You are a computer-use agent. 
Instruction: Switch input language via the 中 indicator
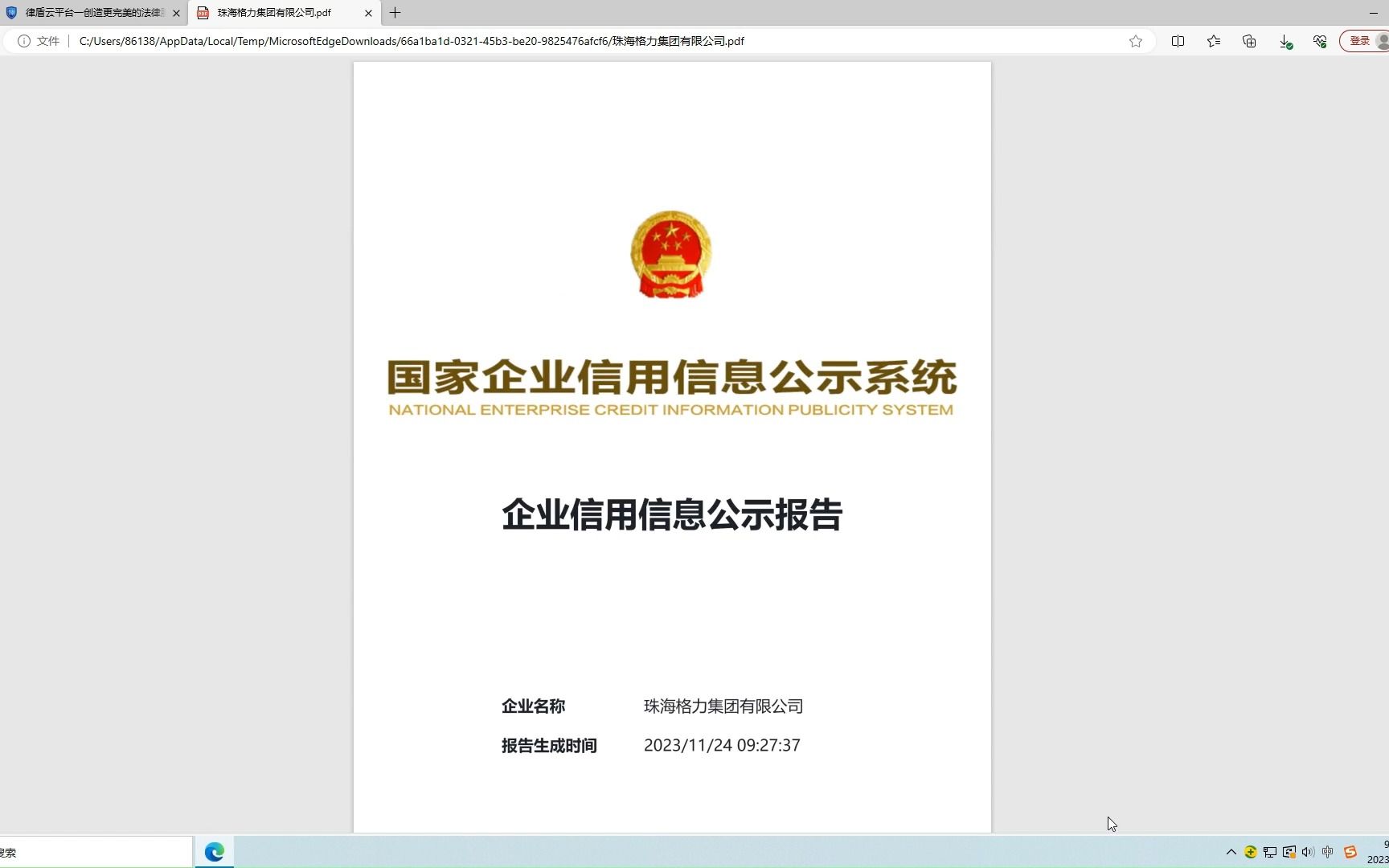pyautogui.click(x=1327, y=852)
